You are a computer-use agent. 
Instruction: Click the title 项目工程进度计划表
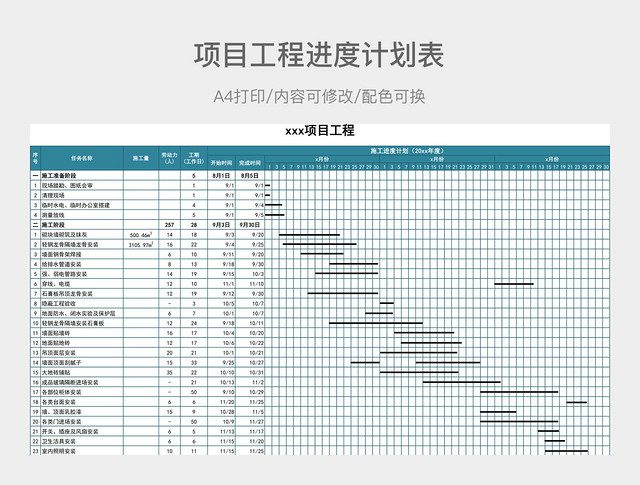coord(319,55)
